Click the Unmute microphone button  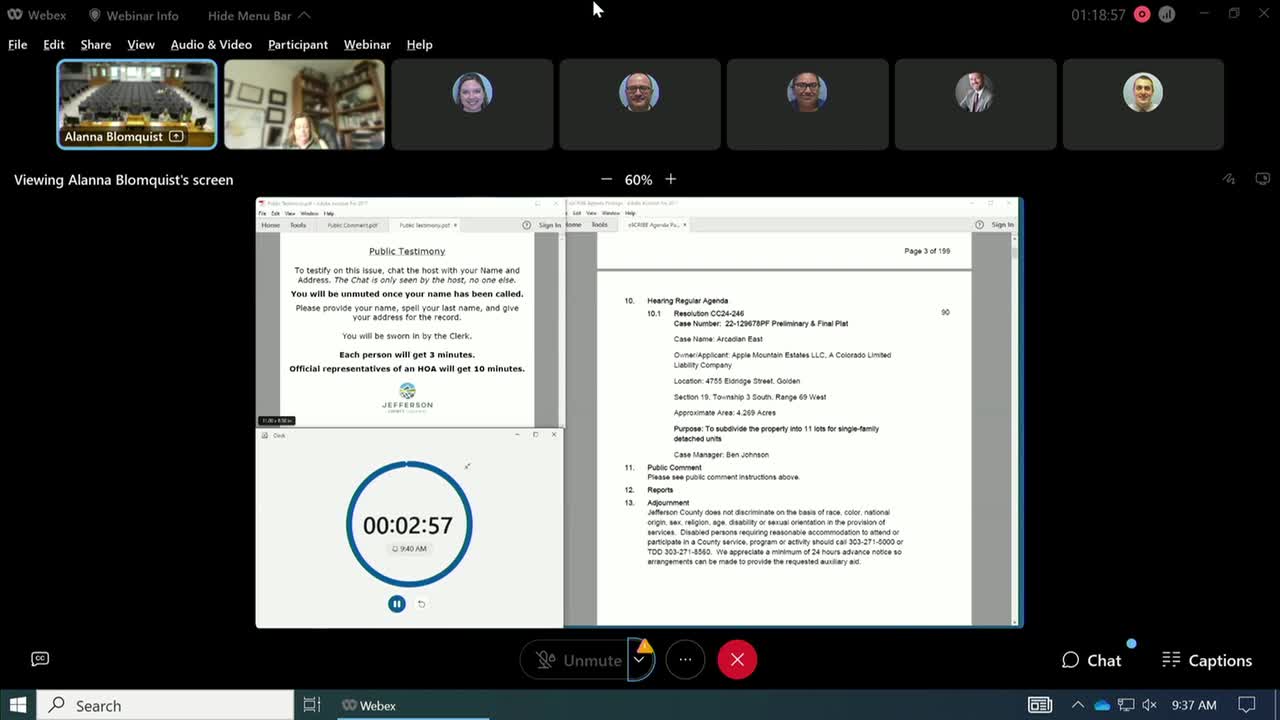(x=578, y=660)
